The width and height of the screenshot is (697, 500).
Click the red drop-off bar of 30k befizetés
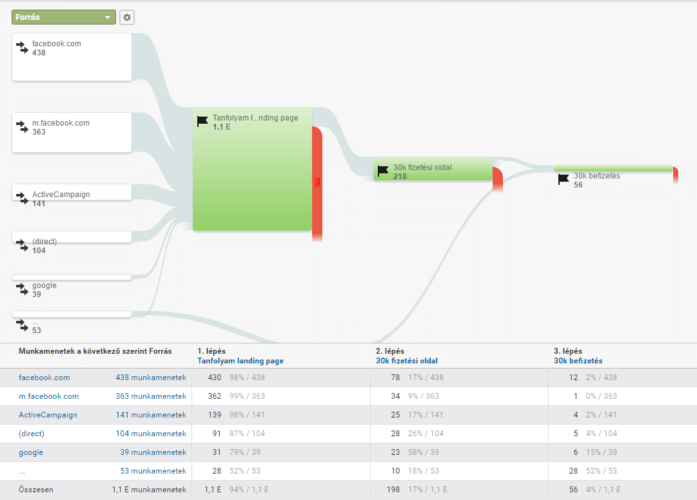tap(676, 175)
